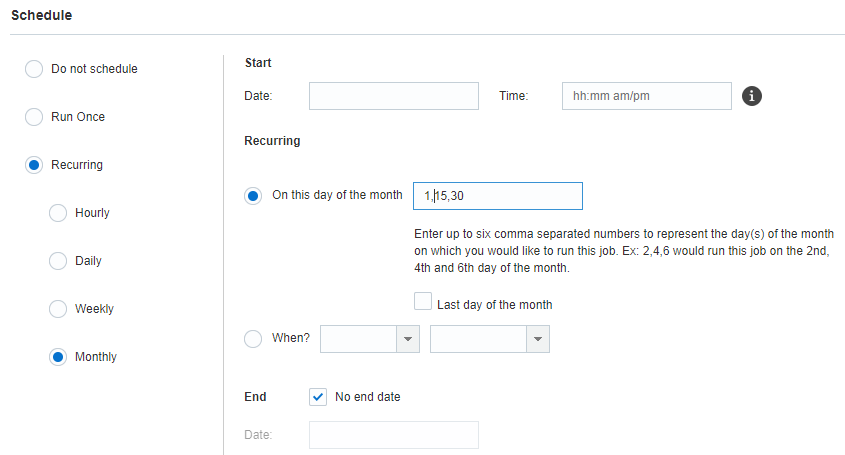Image resolution: width=845 pixels, height=455 pixels.
Task: Click the End Date input field
Action: coord(393,435)
